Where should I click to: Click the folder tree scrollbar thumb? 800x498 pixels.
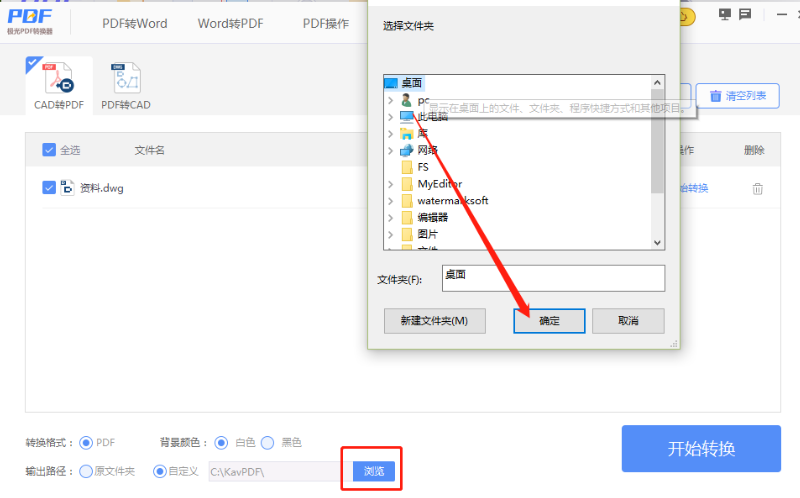coord(657,141)
